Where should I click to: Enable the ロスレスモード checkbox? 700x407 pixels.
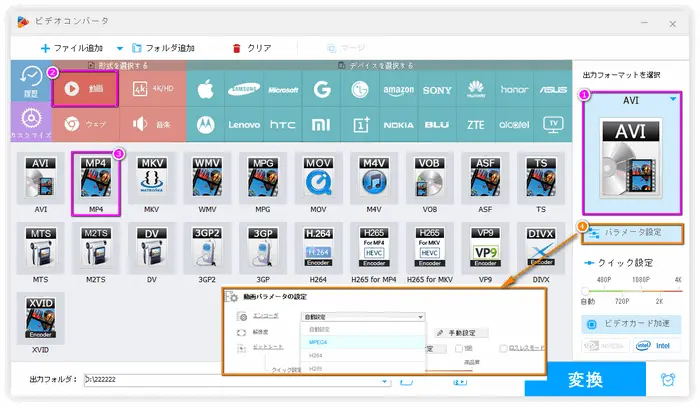click(x=502, y=349)
